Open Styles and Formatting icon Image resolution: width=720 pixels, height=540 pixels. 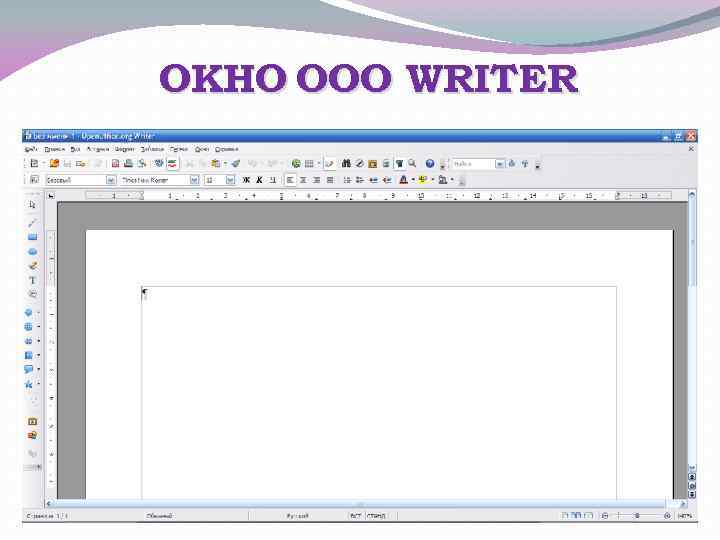coord(34,180)
